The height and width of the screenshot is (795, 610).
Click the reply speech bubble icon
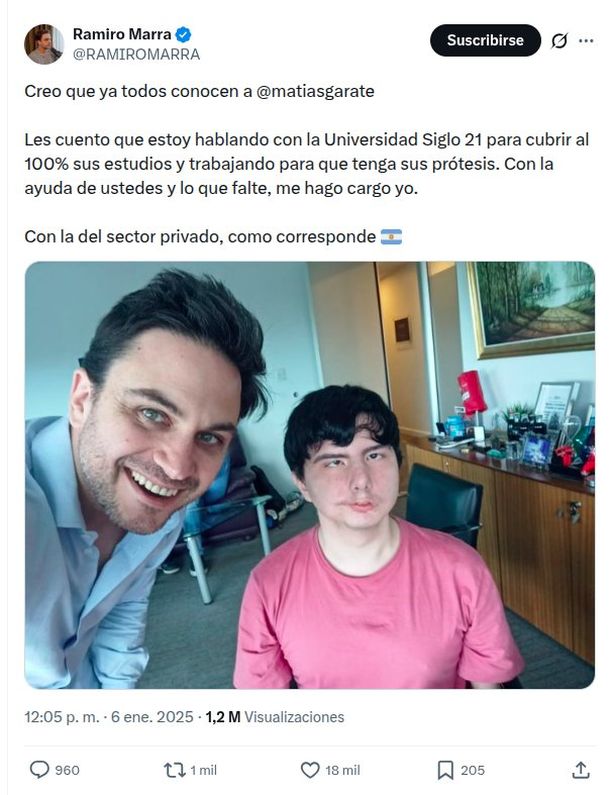coord(39,770)
